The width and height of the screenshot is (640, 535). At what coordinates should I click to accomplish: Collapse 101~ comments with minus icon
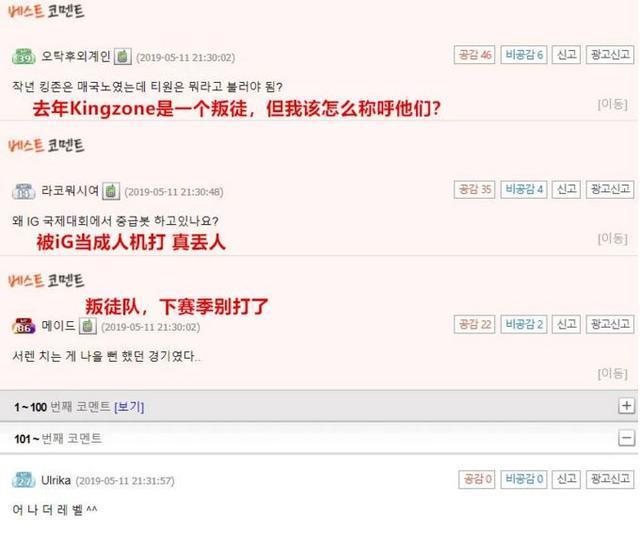(627, 439)
